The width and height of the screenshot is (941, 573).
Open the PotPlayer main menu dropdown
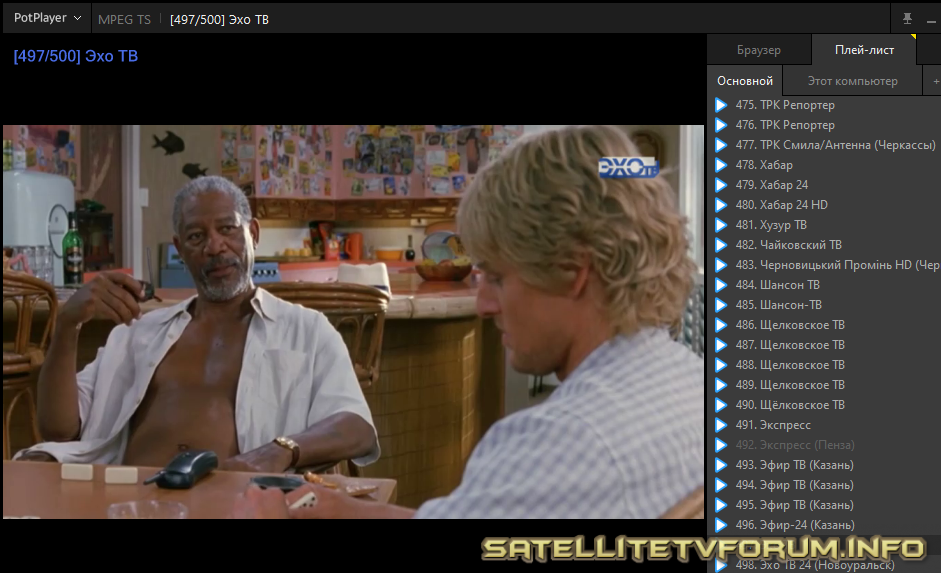47,18
